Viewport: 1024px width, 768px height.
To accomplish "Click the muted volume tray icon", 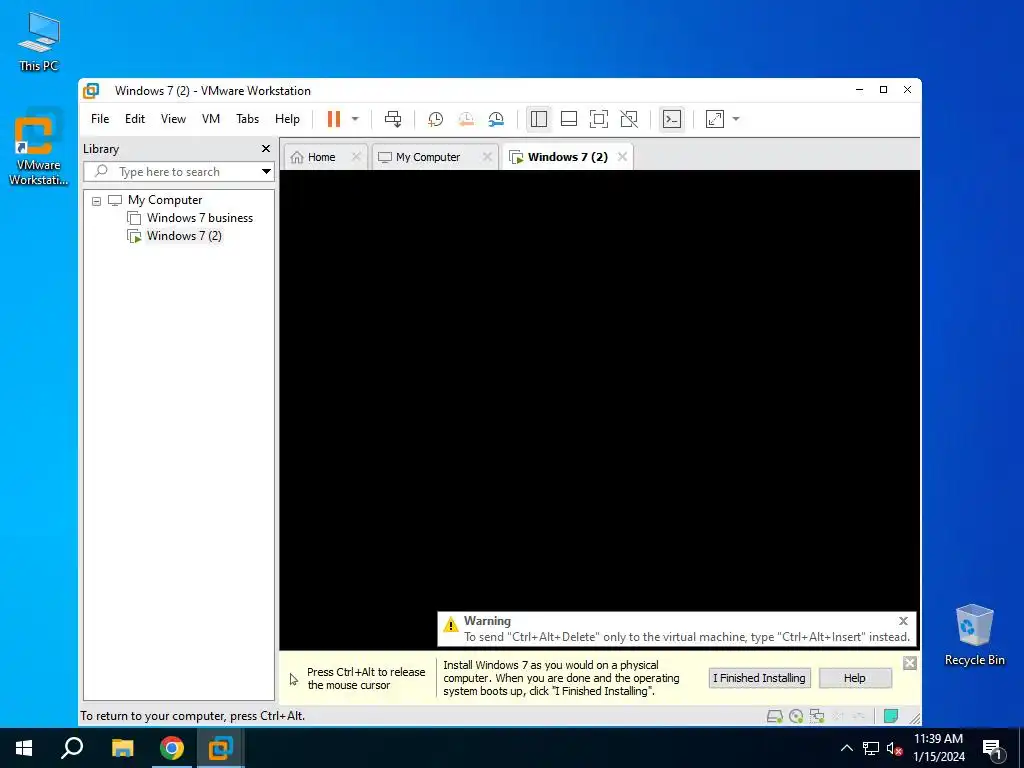I will (x=894, y=748).
